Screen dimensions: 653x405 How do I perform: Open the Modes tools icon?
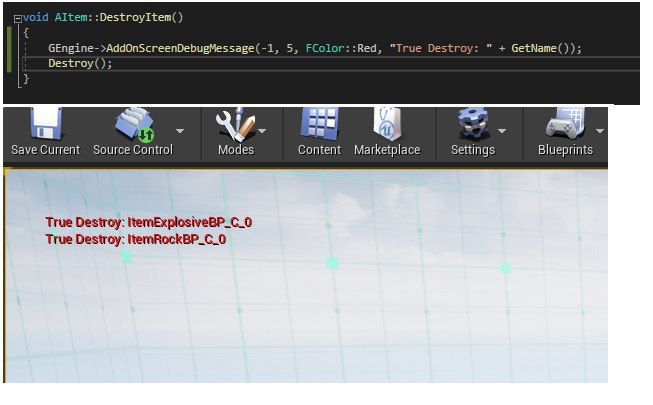click(x=235, y=125)
